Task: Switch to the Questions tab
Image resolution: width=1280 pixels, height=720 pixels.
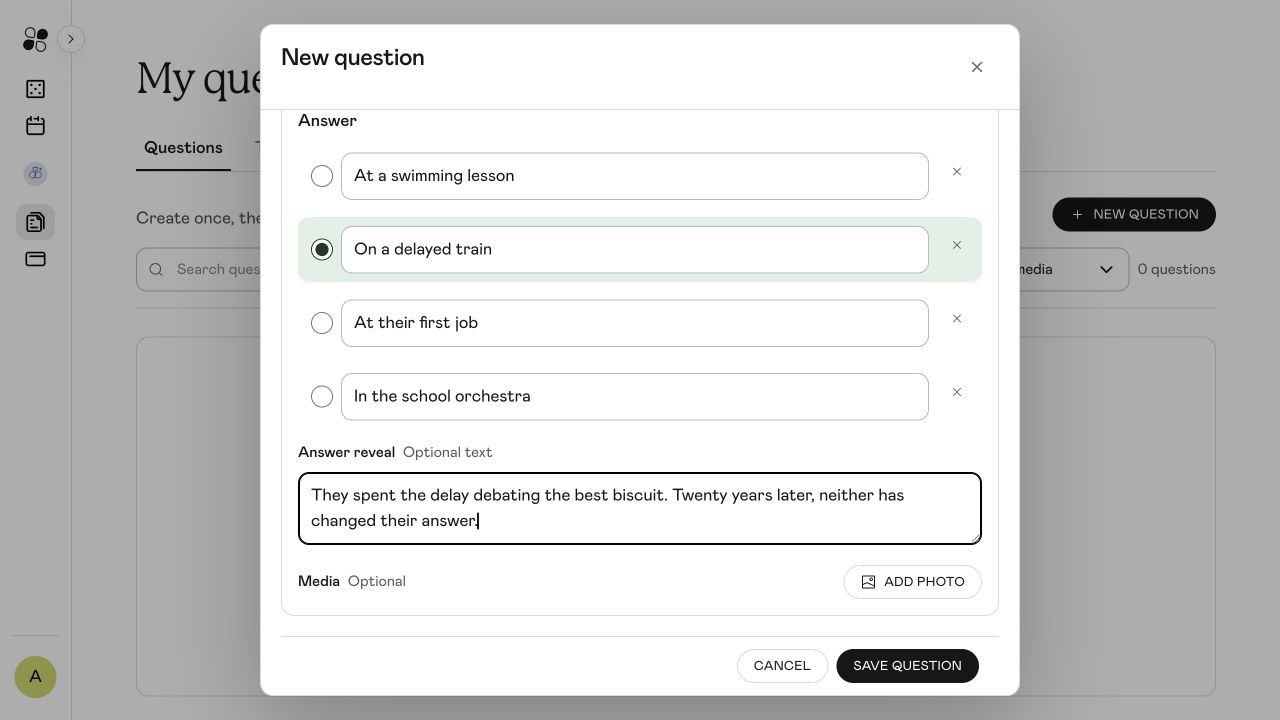Action: (183, 148)
